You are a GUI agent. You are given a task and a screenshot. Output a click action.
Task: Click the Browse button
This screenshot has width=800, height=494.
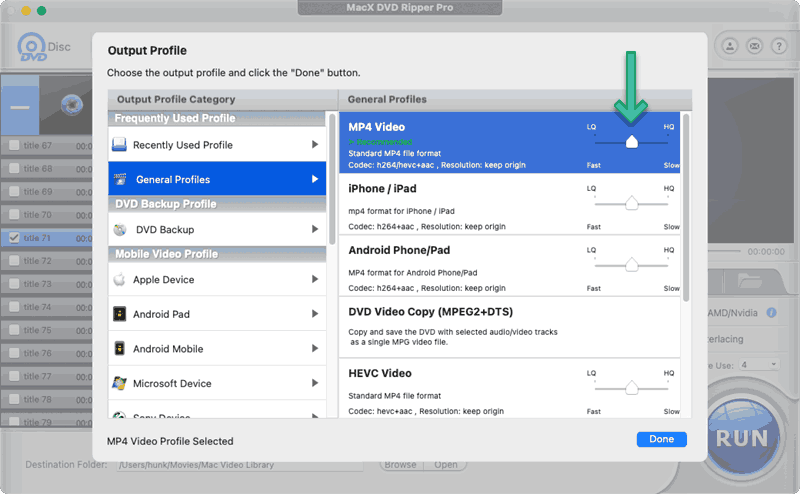pyautogui.click(x=401, y=464)
